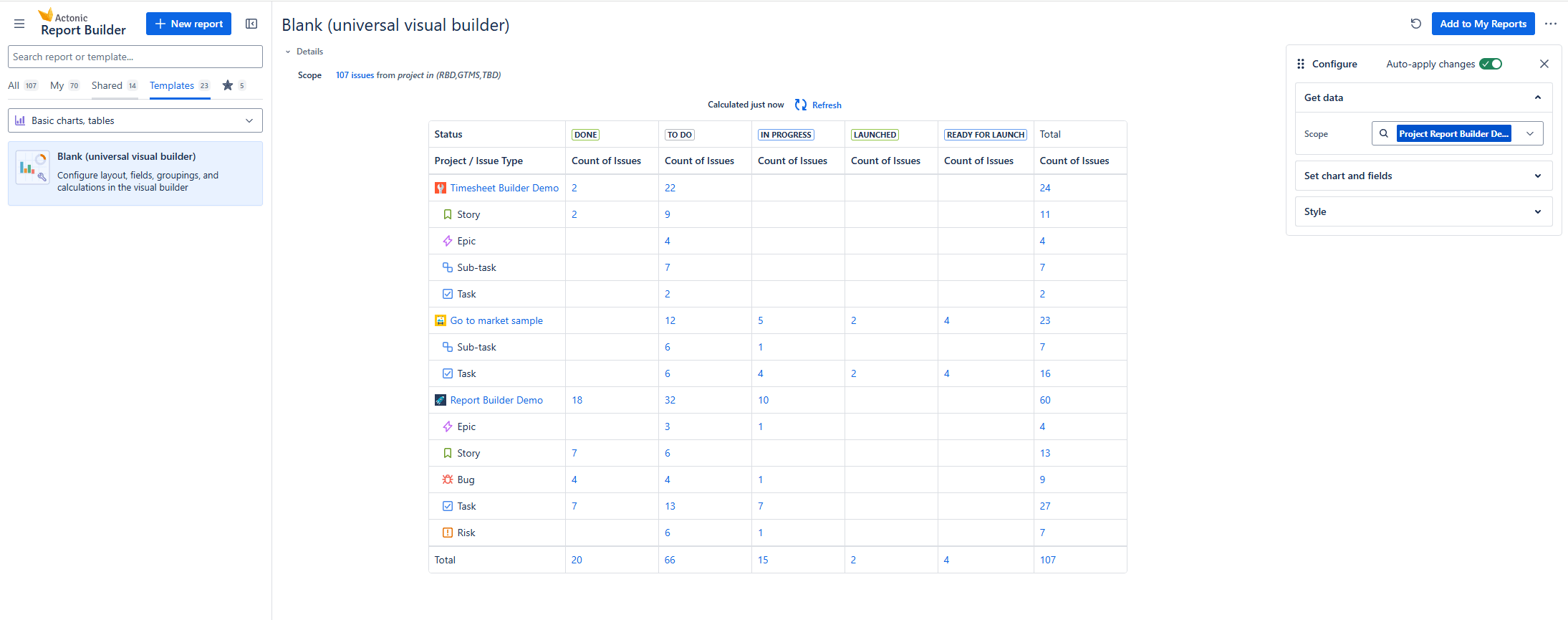Image resolution: width=1568 pixels, height=620 pixels.
Task: Select the starred favorites tab icon
Action: tap(228, 85)
